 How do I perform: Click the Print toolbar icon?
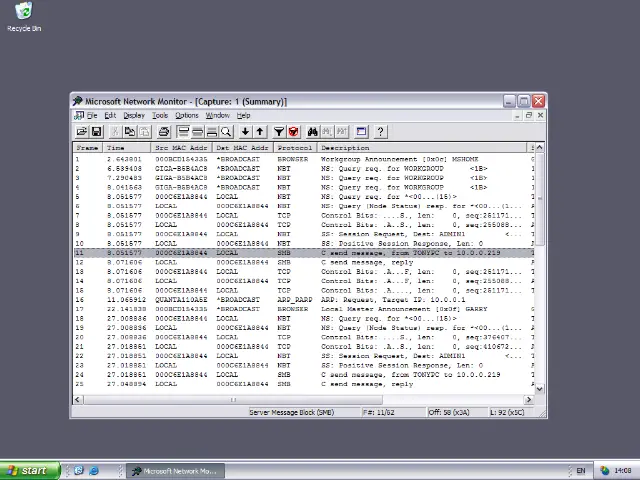tap(164, 131)
